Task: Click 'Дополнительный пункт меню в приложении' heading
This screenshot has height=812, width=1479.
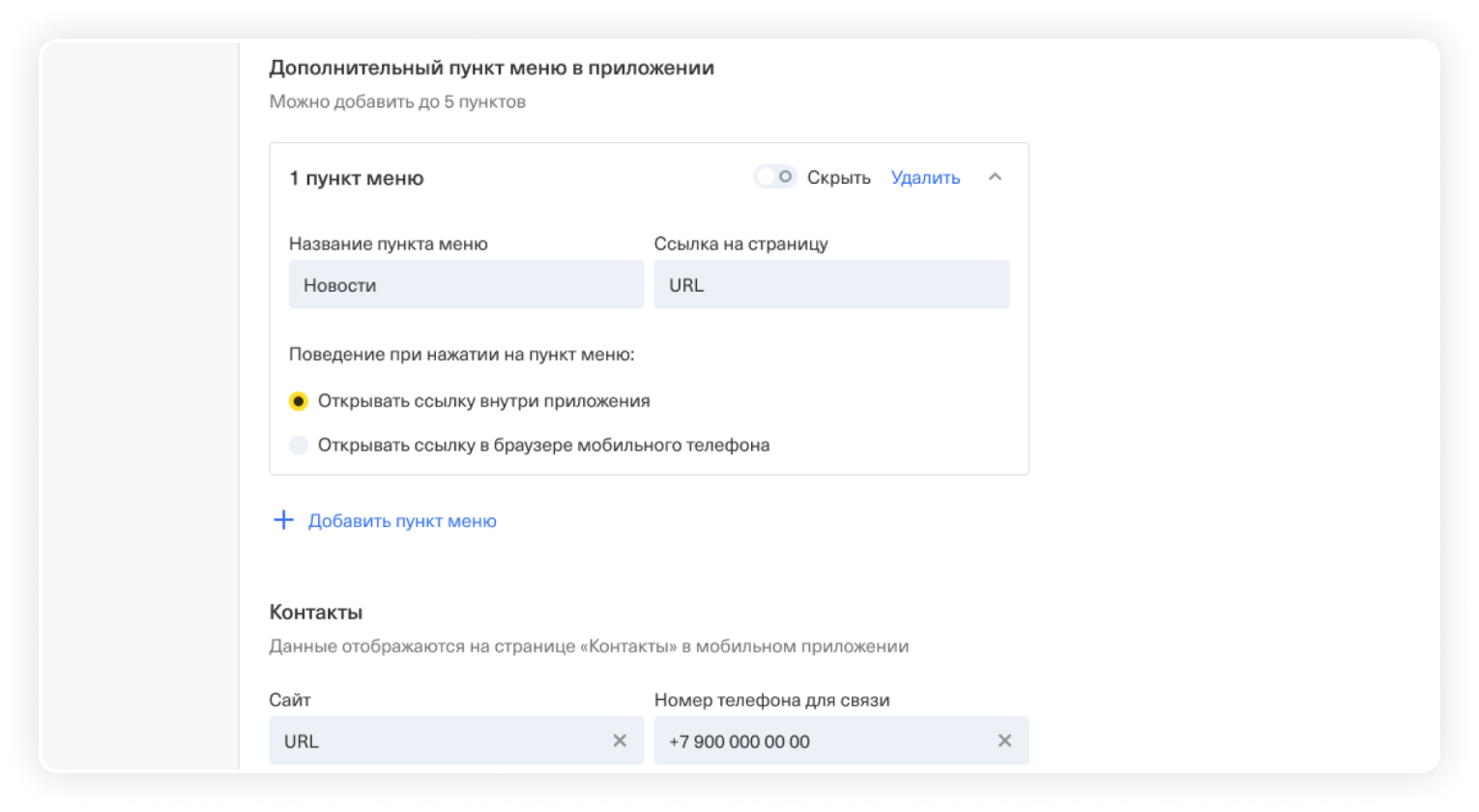Action: pos(491,69)
